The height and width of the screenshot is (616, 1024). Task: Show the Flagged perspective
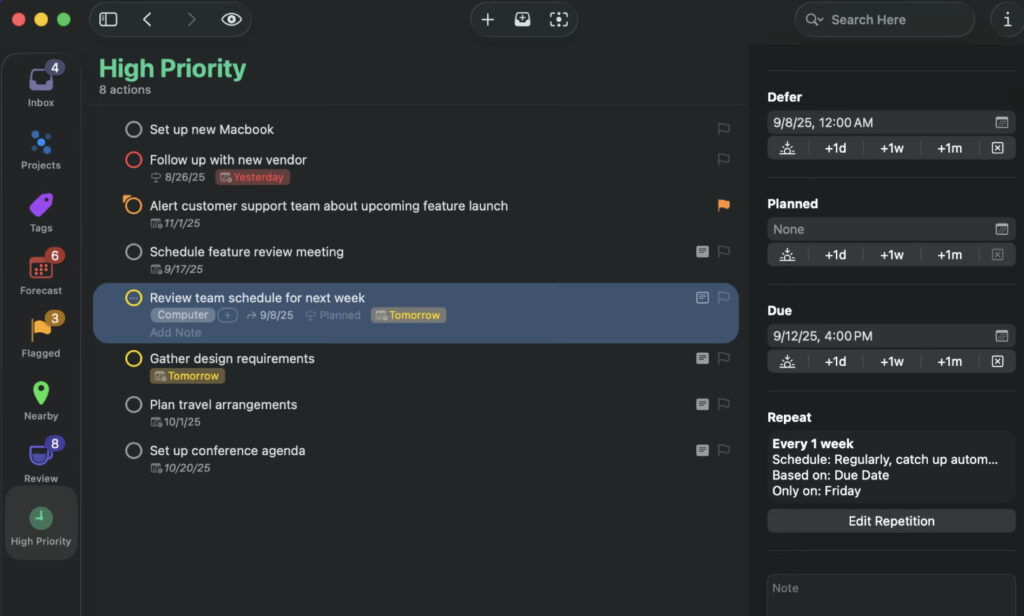41,336
